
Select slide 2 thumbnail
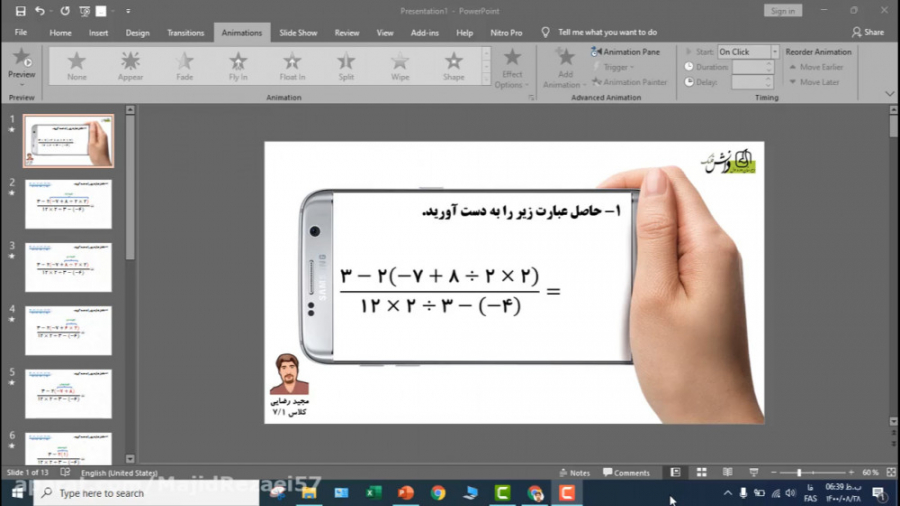[x=68, y=204]
